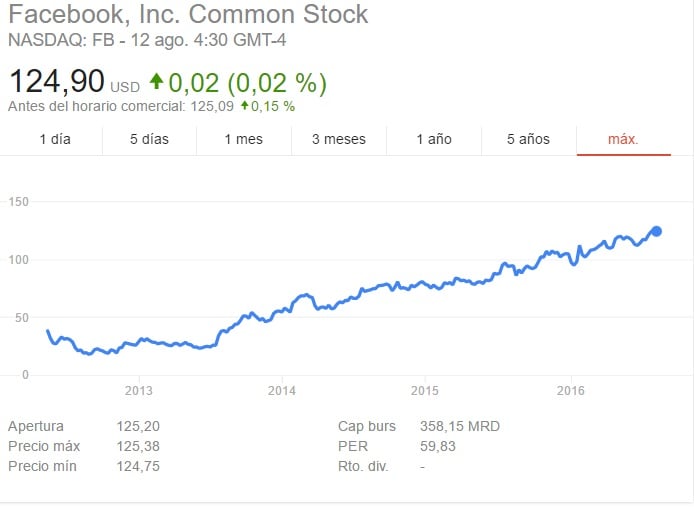Click the Apertura value 125,20
The height and width of the screenshot is (510, 694).
pos(139,426)
